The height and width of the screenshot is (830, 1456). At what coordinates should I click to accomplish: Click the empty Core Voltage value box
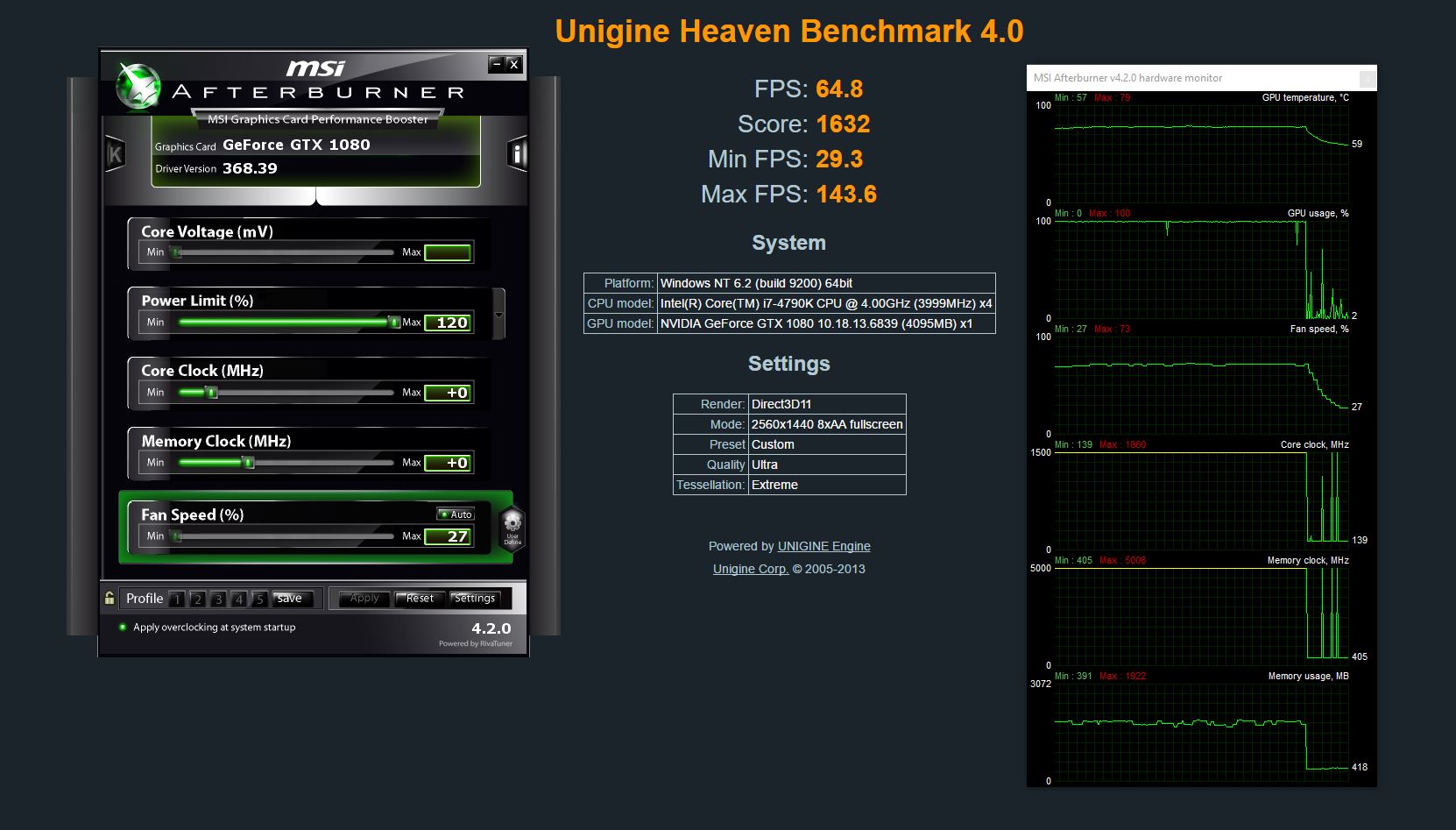point(449,252)
